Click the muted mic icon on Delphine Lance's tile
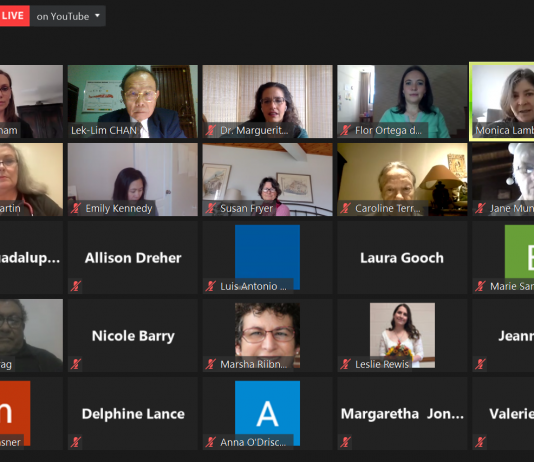 tap(76, 442)
